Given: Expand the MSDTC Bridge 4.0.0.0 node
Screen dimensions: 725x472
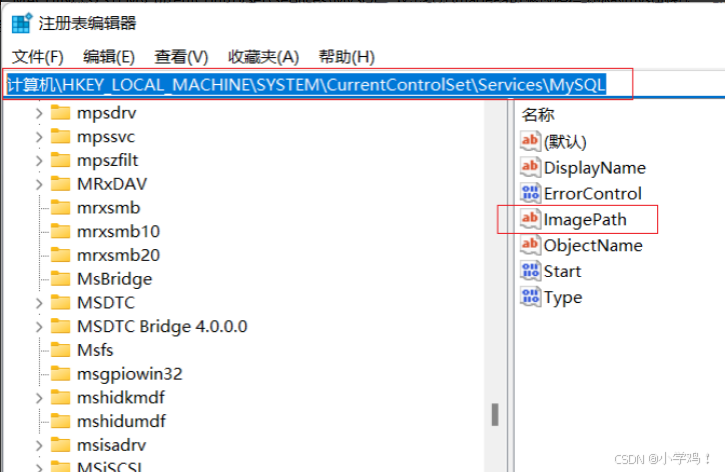Looking at the screenshot, I should [x=39, y=327].
